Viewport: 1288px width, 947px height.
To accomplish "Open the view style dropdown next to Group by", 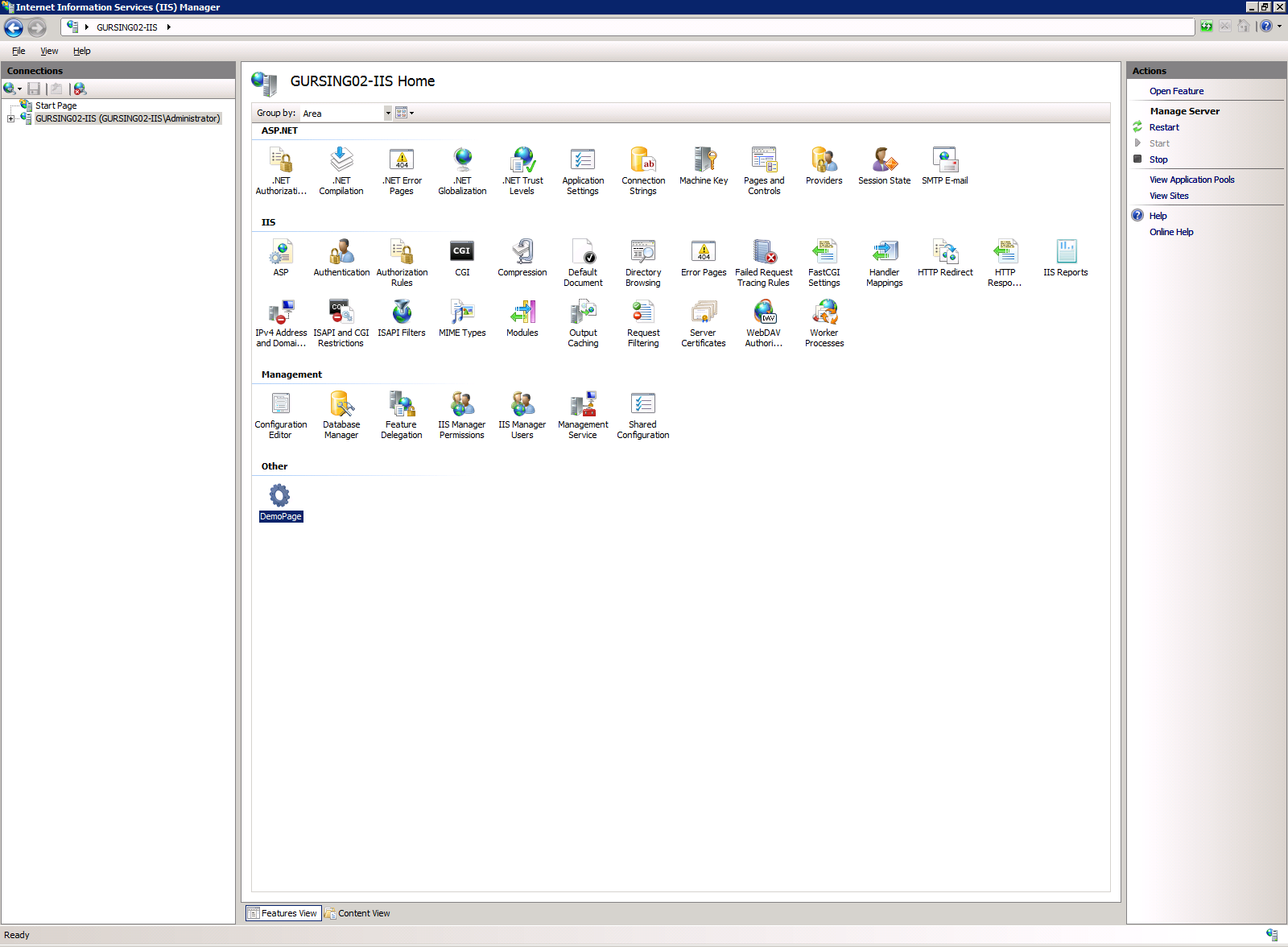I will 411,113.
